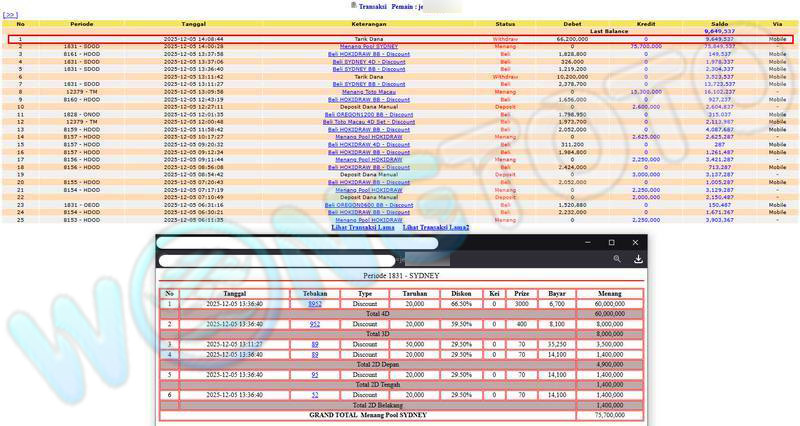The width and height of the screenshot is (800, 426).
Task: Close the Periode 1831 SYDNEY popup window
Action: point(634,243)
